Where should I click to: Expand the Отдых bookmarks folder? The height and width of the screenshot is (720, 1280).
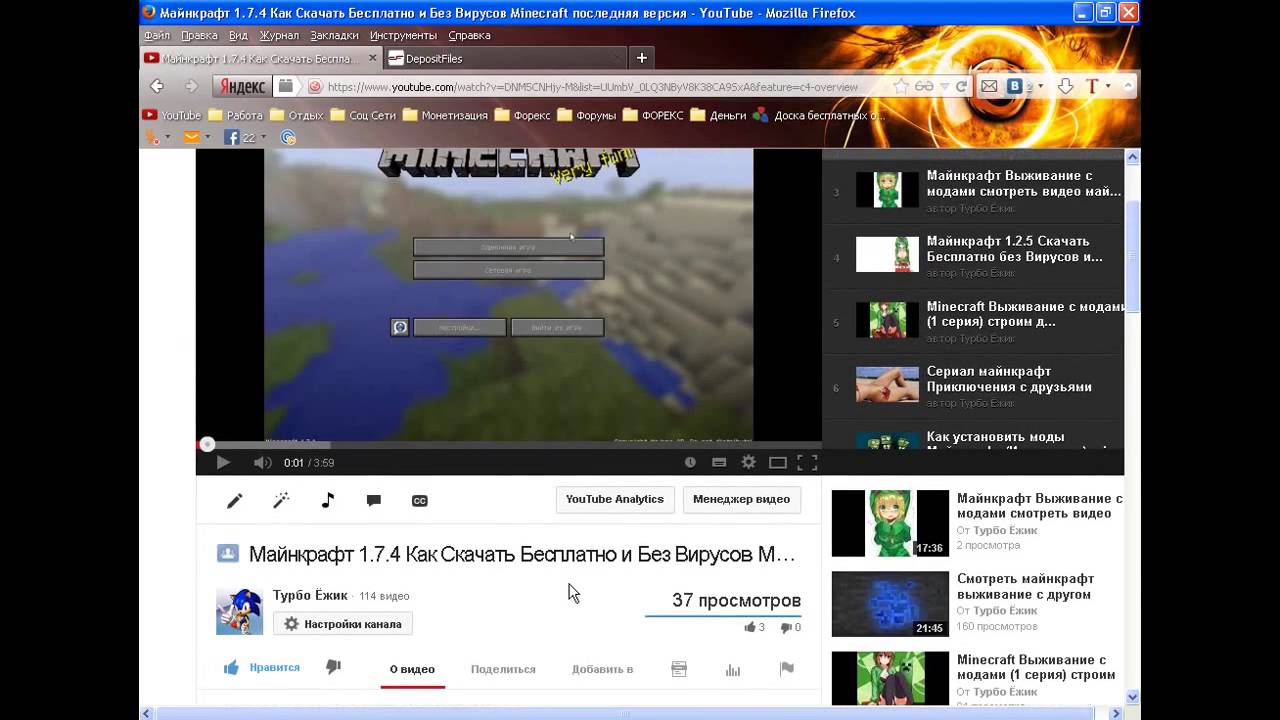pyautogui.click(x=296, y=115)
